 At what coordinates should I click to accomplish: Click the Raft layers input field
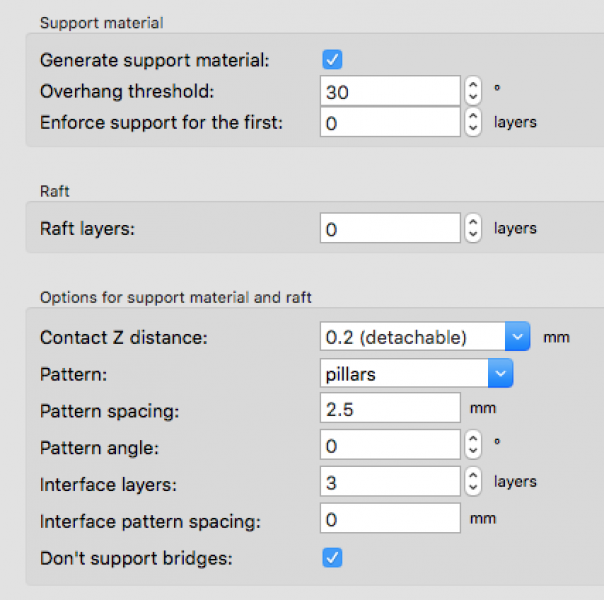tap(390, 229)
